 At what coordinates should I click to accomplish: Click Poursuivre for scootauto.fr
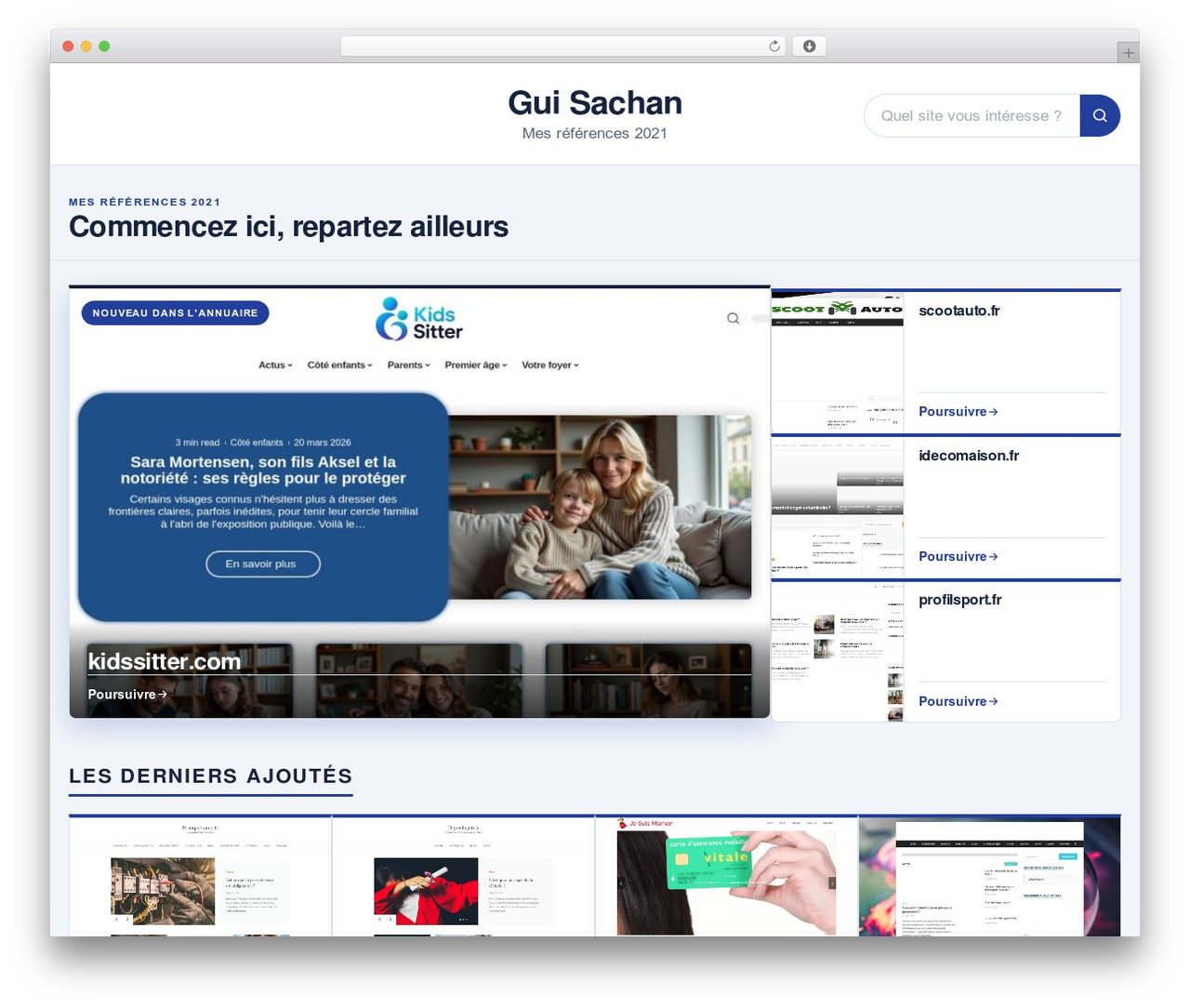point(959,411)
